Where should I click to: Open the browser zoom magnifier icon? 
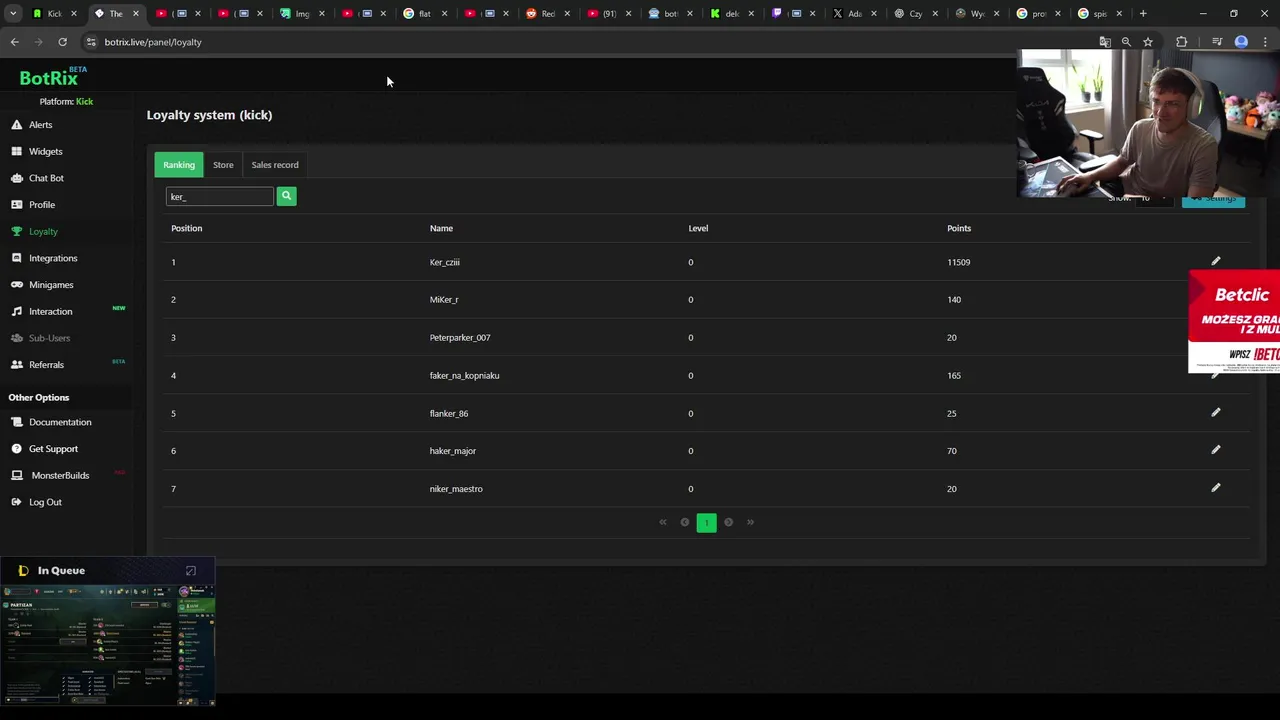coord(1126,42)
